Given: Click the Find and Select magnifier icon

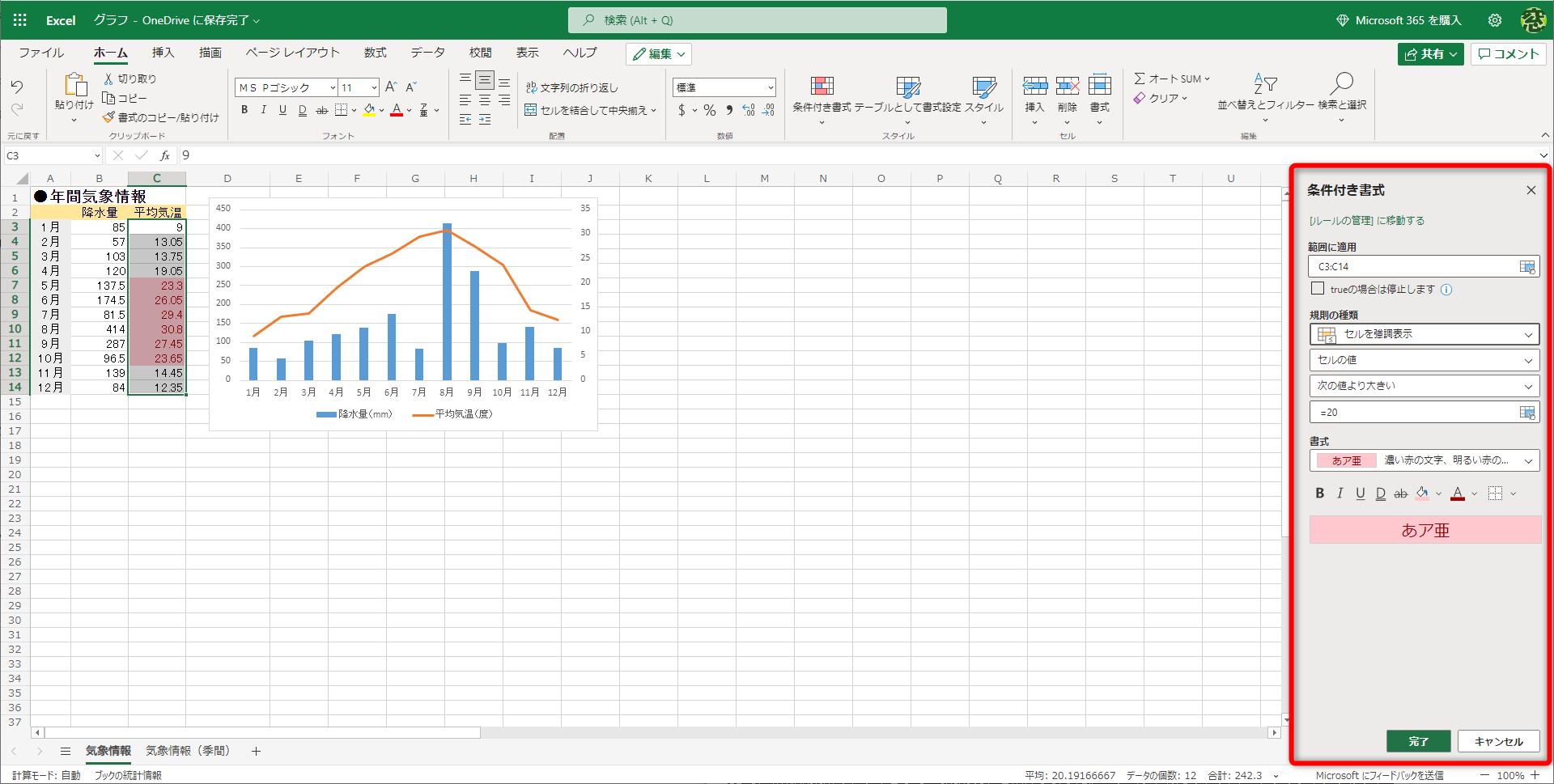Looking at the screenshot, I should 1342,83.
